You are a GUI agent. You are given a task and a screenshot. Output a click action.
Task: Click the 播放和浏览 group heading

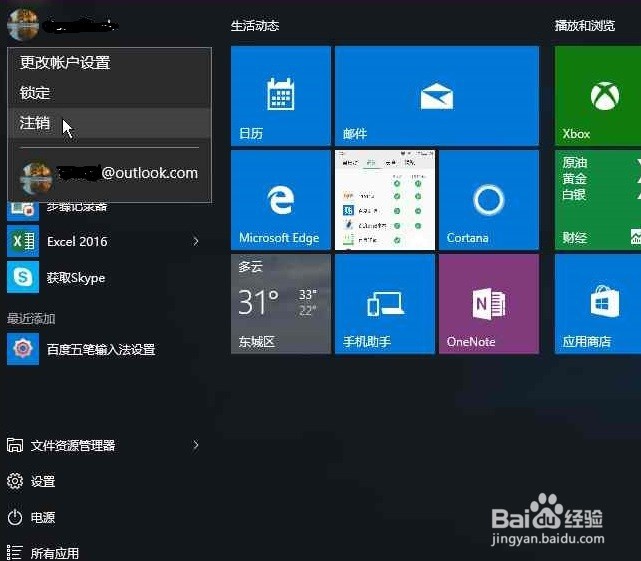[585, 26]
